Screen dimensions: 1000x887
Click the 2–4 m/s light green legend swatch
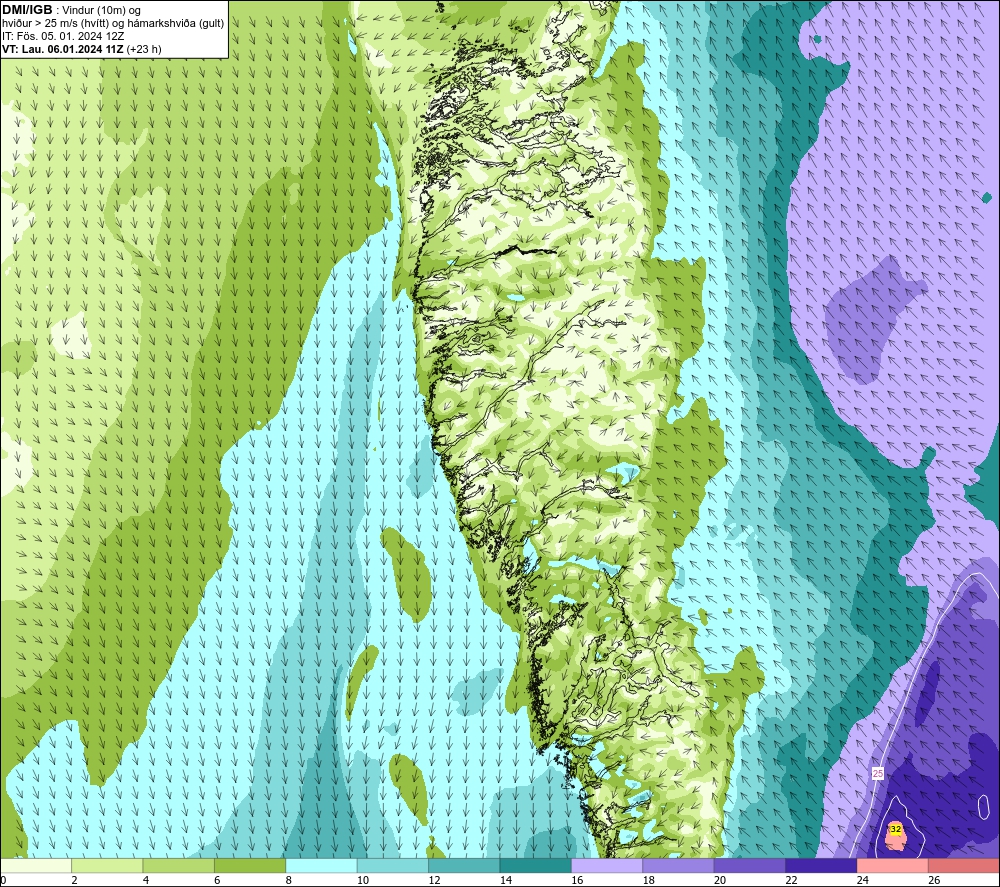(x=107, y=866)
